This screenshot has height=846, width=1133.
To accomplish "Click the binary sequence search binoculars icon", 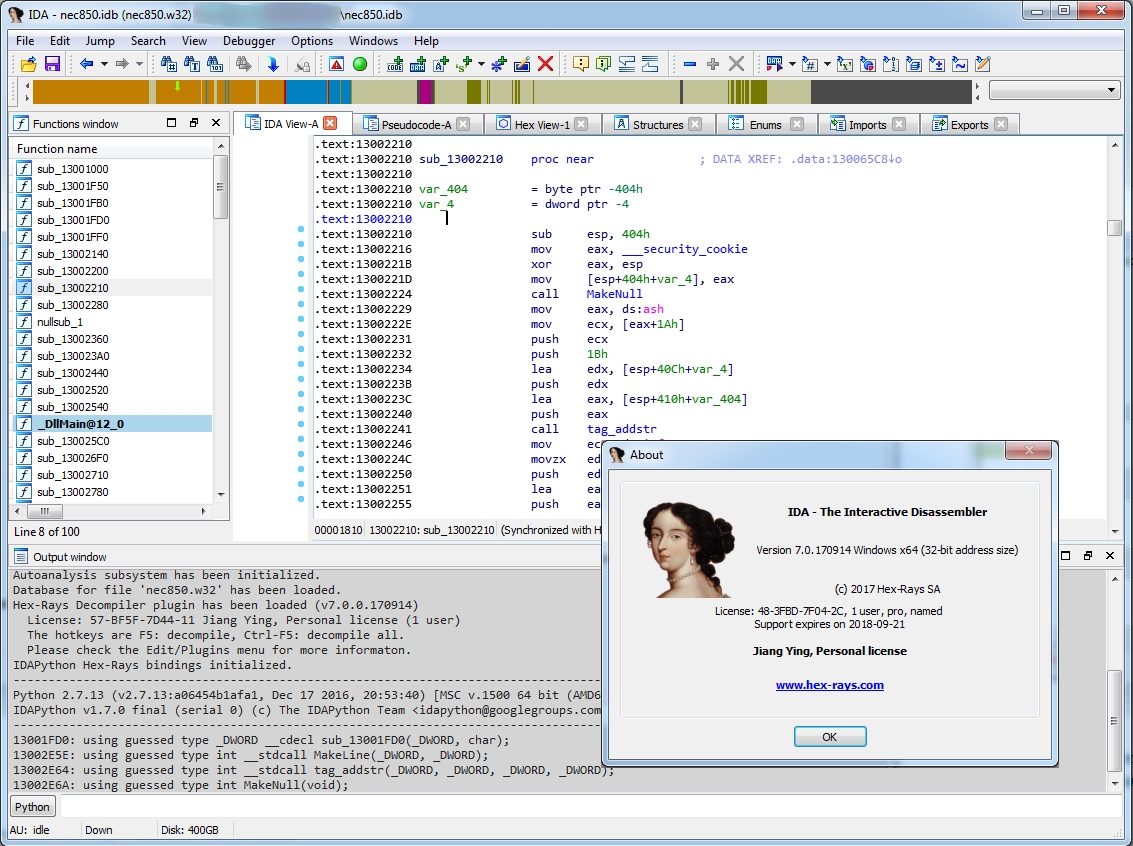I will pyautogui.click(x=215, y=64).
